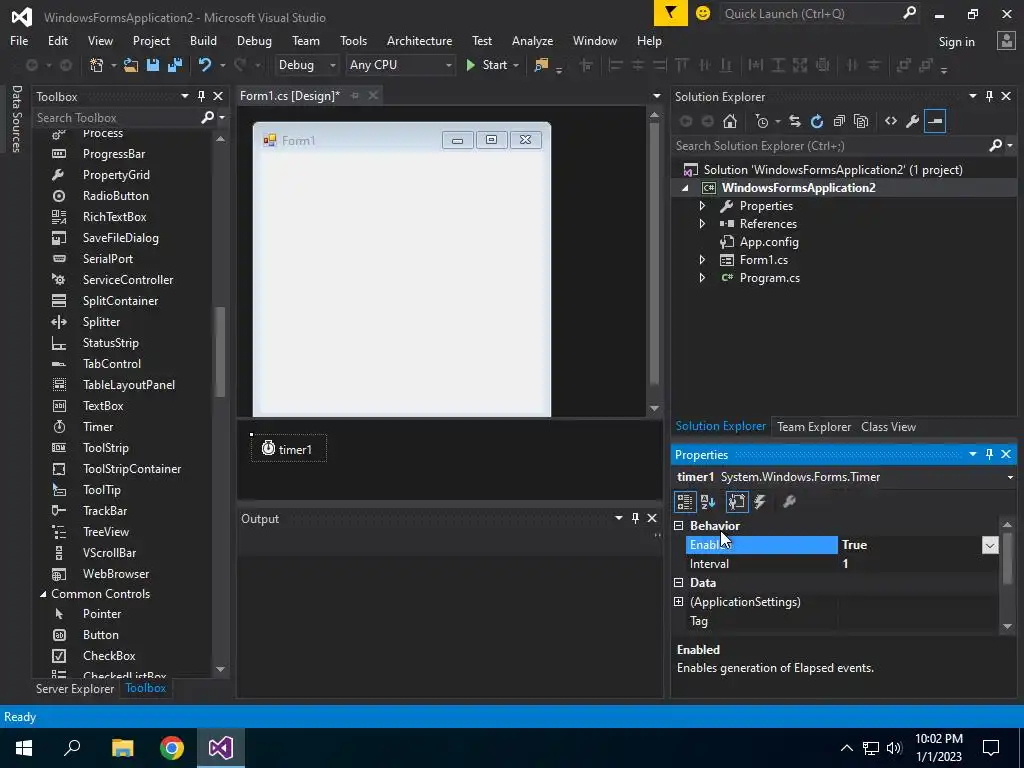Click the notifications flag icon

click(x=671, y=13)
